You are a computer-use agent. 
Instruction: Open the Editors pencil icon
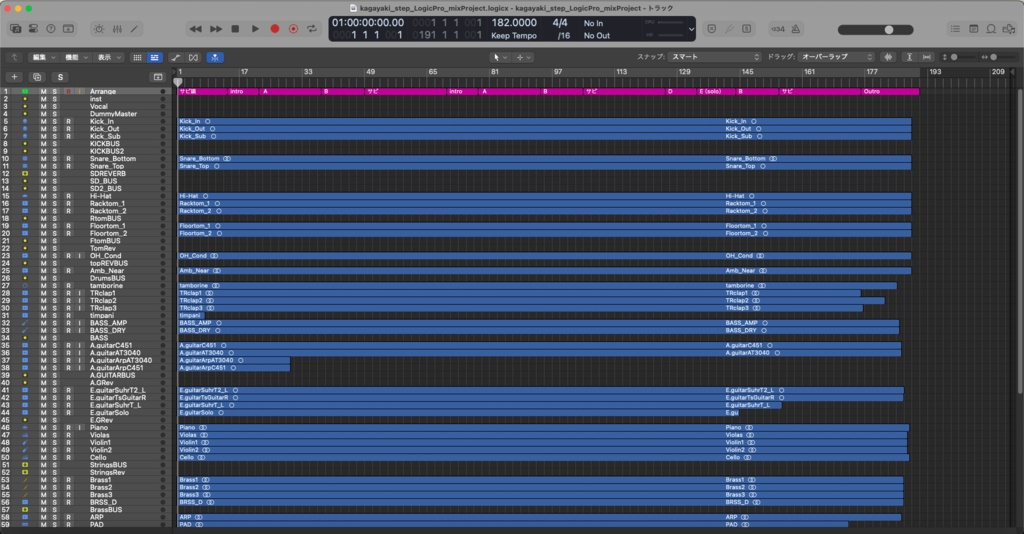(135, 29)
